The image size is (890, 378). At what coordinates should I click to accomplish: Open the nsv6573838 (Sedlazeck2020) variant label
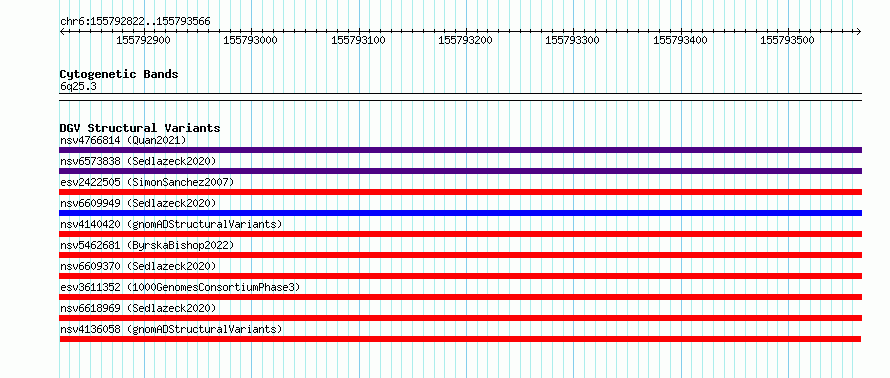pos(138,161)
